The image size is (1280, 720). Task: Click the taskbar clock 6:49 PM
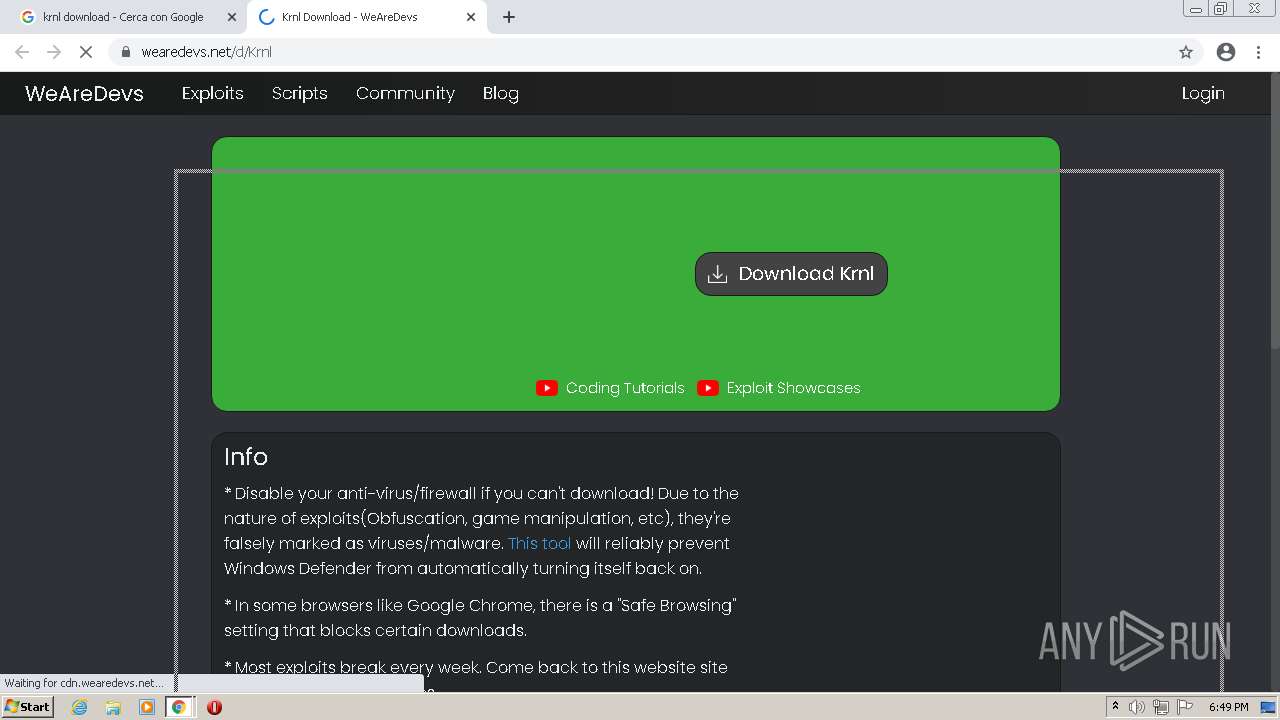click(x=1228, y=707)
